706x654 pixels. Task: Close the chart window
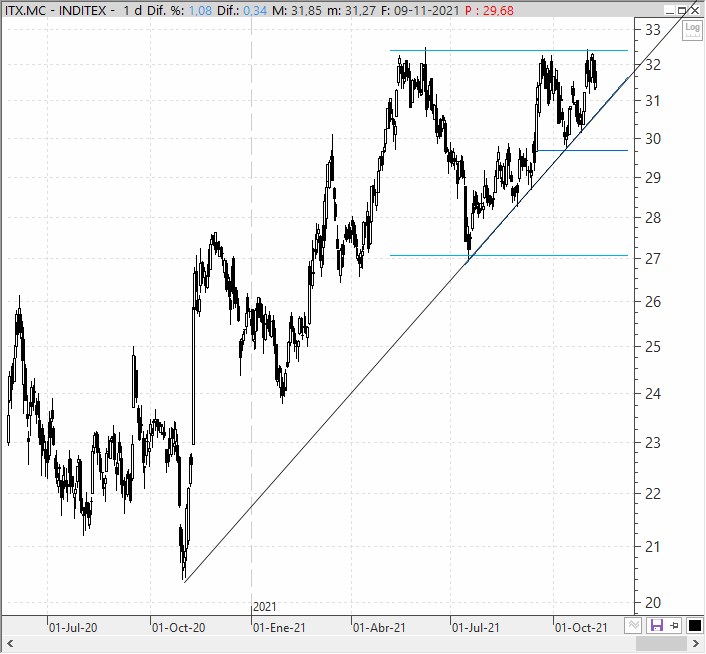click(x=695, y=10)
